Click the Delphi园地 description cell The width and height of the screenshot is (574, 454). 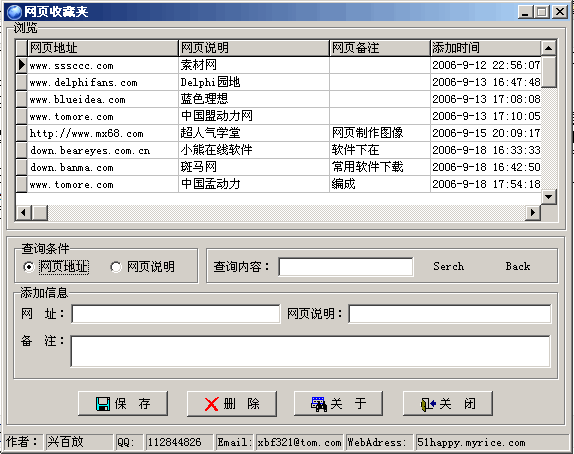254,82
